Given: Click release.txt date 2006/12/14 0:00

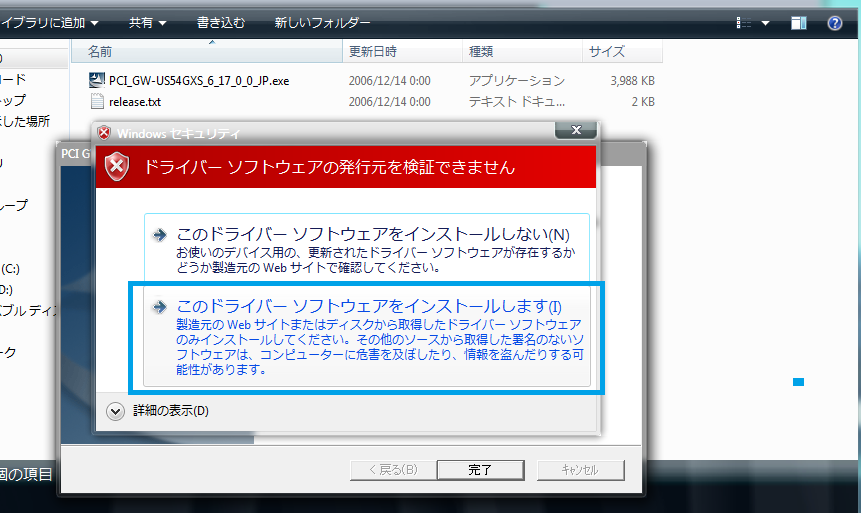Looking at the screenshot, I should click(389, 102).
